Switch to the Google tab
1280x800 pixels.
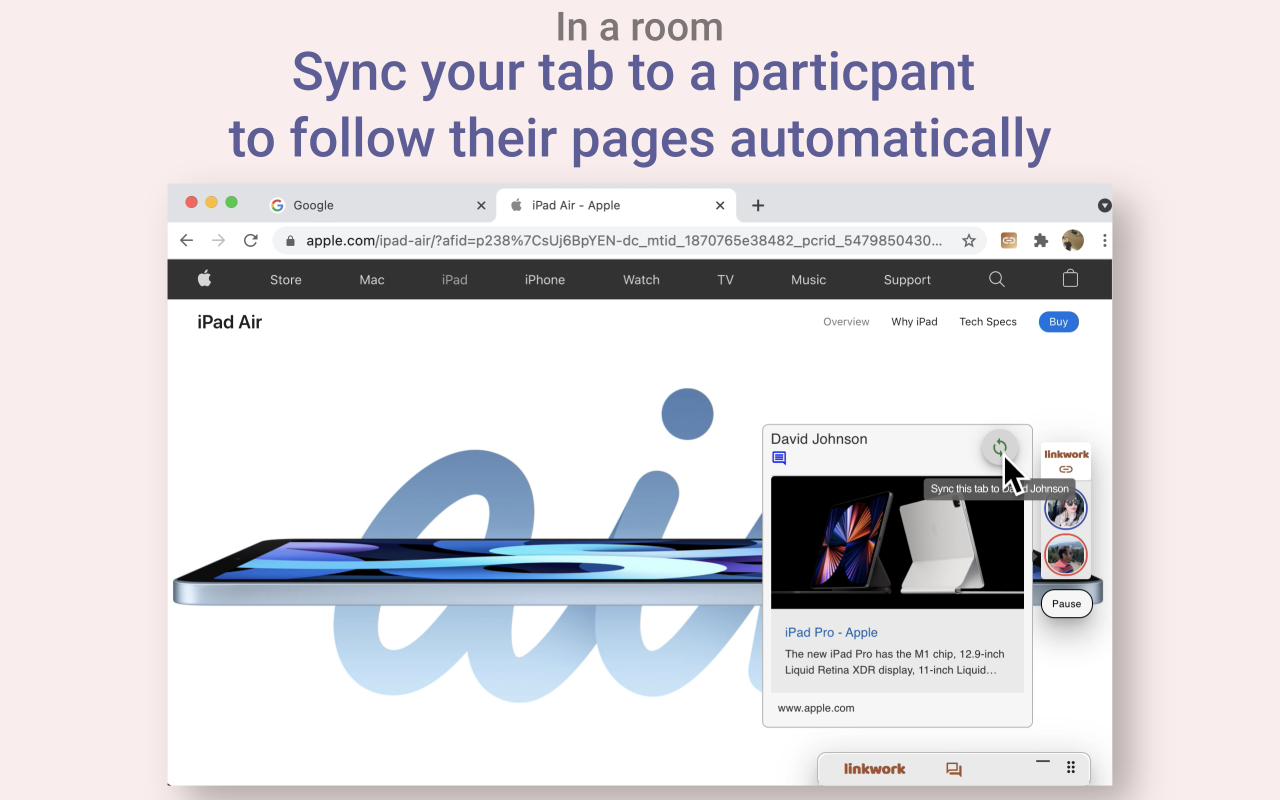tap(377, 205)
